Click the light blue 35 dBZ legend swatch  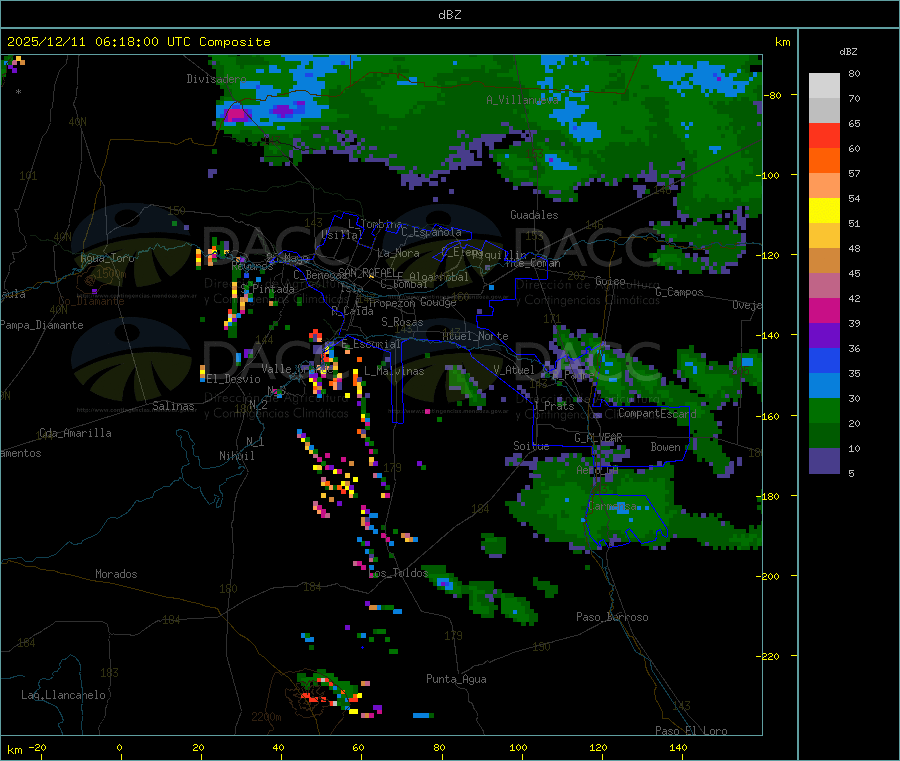pyautogui.click(x=824, y=385)
